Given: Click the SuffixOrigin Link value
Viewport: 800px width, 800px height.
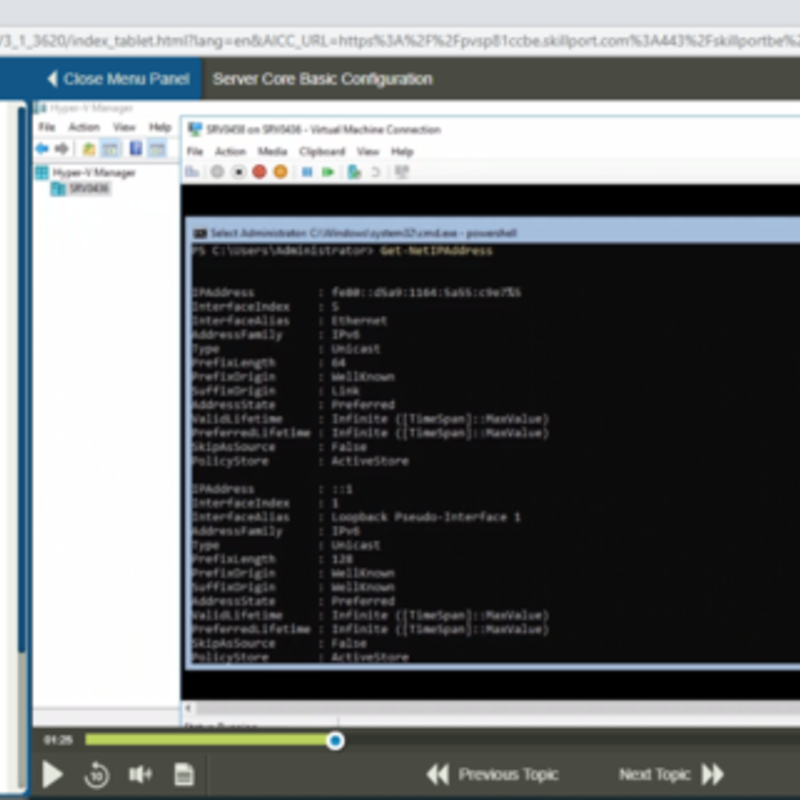Looking at the screenshot, I should tap(345, 391).
